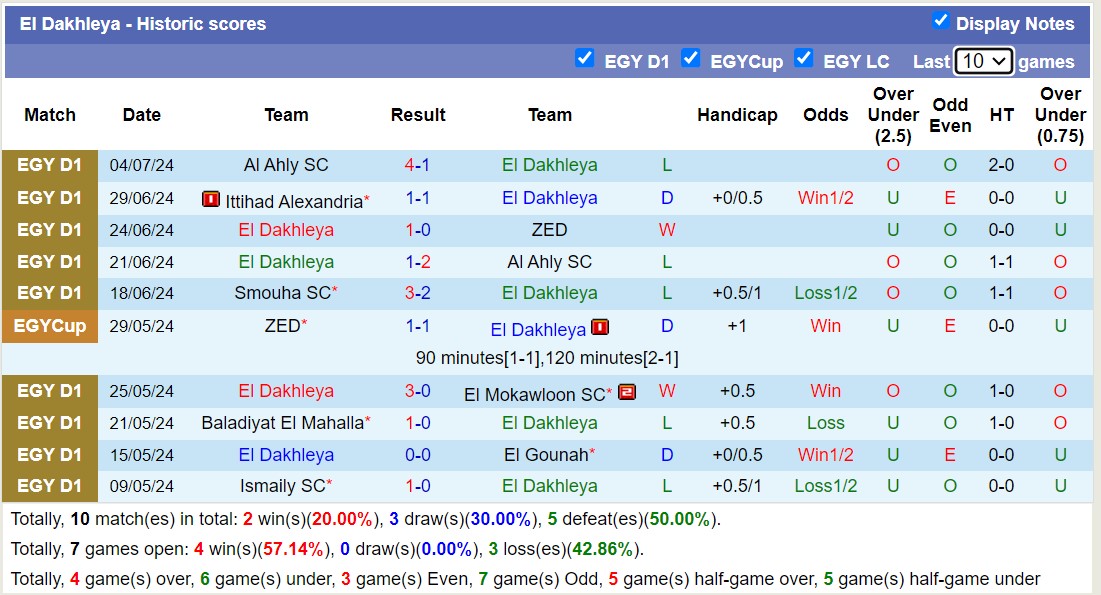Open Al Ahly SC team link in 04/07/24 row
Viewport: 1101px width, 595px height.
(x=286, y=165)
